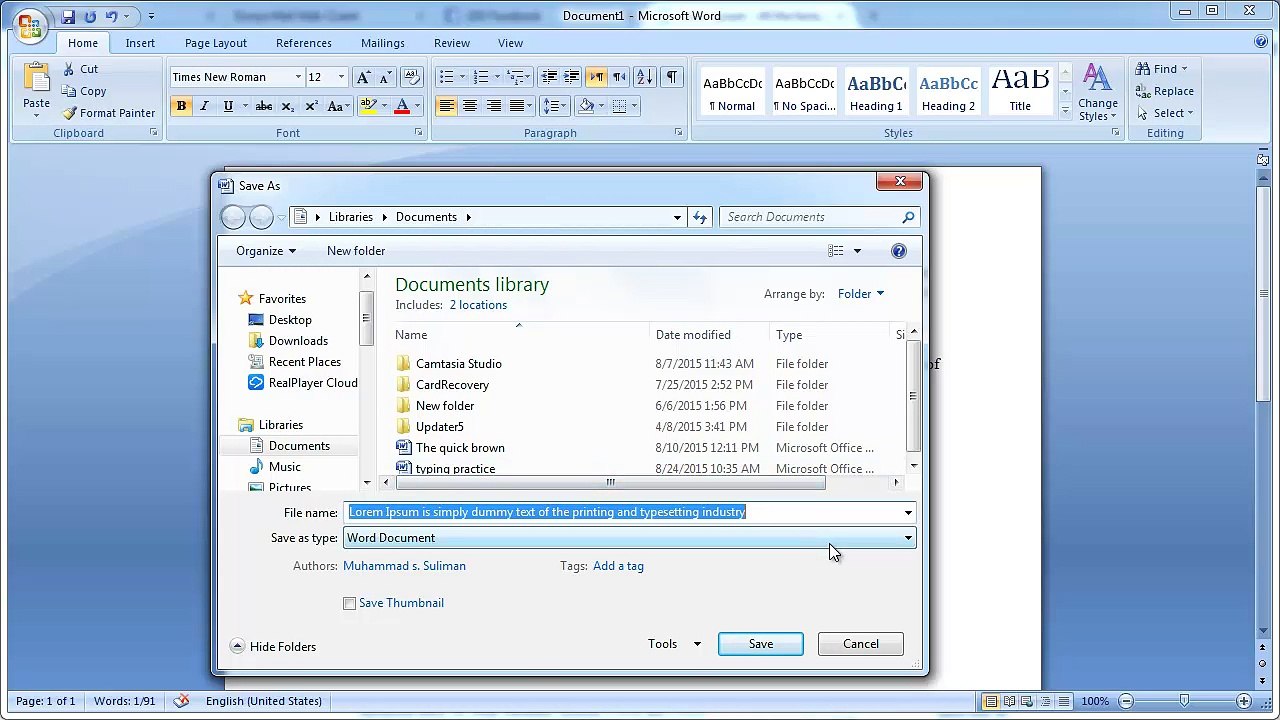This screenshot has height=720, width=1280.
Task: Click the refresh icon beside address bar
Action: click(x=700, y=217)
